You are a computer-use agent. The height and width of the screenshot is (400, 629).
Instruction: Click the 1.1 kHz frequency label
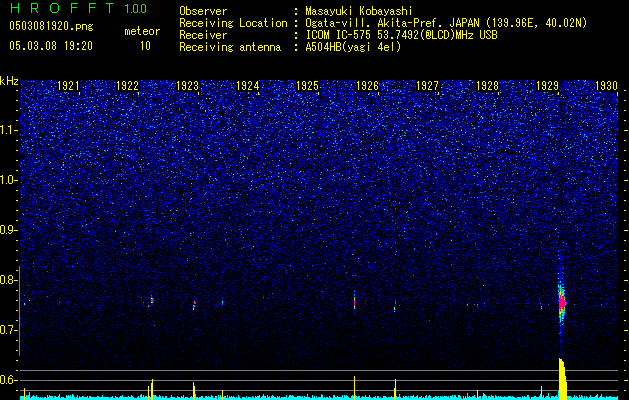[8, 130]
